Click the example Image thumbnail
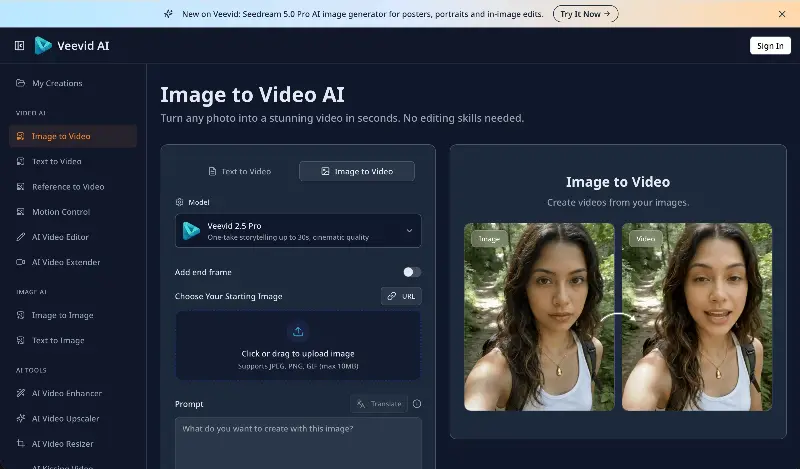Image resolution: width=800 pixels, height=469 pixels. coord(539,317)
